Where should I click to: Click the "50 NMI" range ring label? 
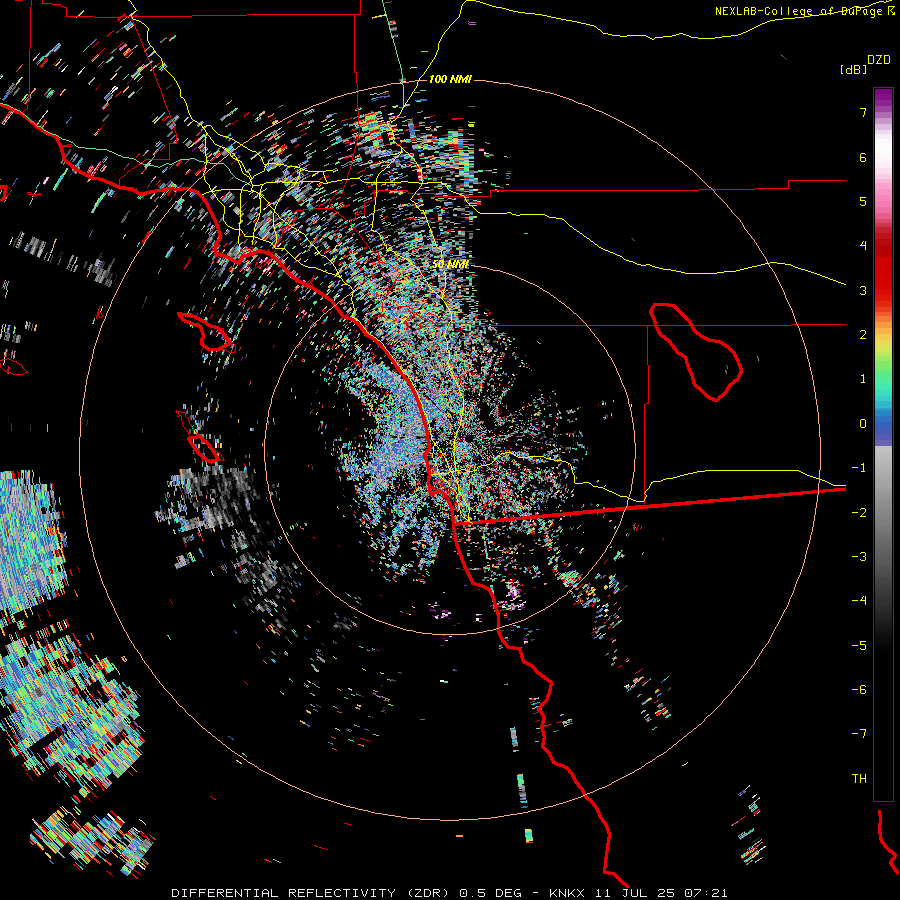(x=450, y=264)
